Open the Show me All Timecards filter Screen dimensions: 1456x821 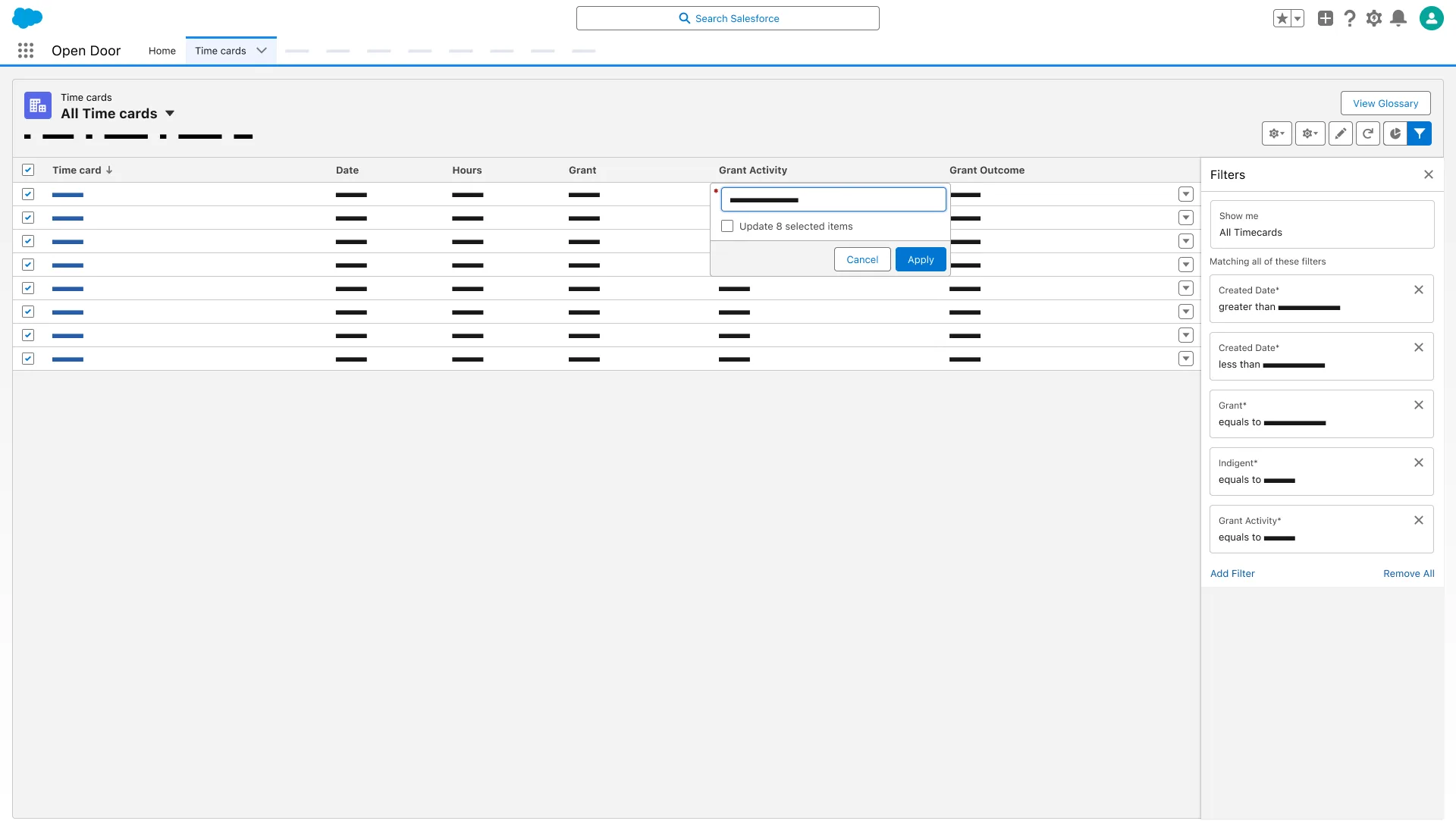pos(1322,224)
